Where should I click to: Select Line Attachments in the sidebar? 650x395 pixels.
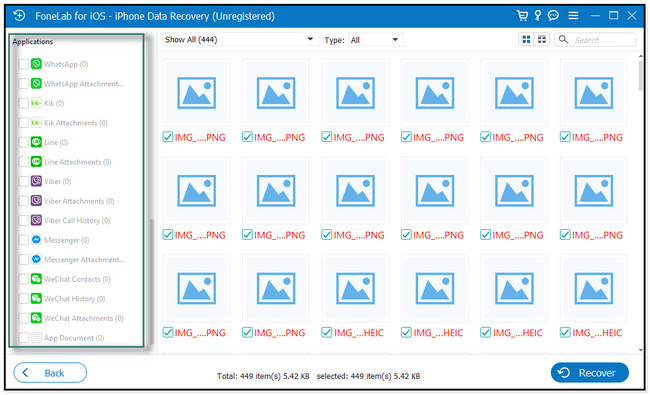coord(78,162)
